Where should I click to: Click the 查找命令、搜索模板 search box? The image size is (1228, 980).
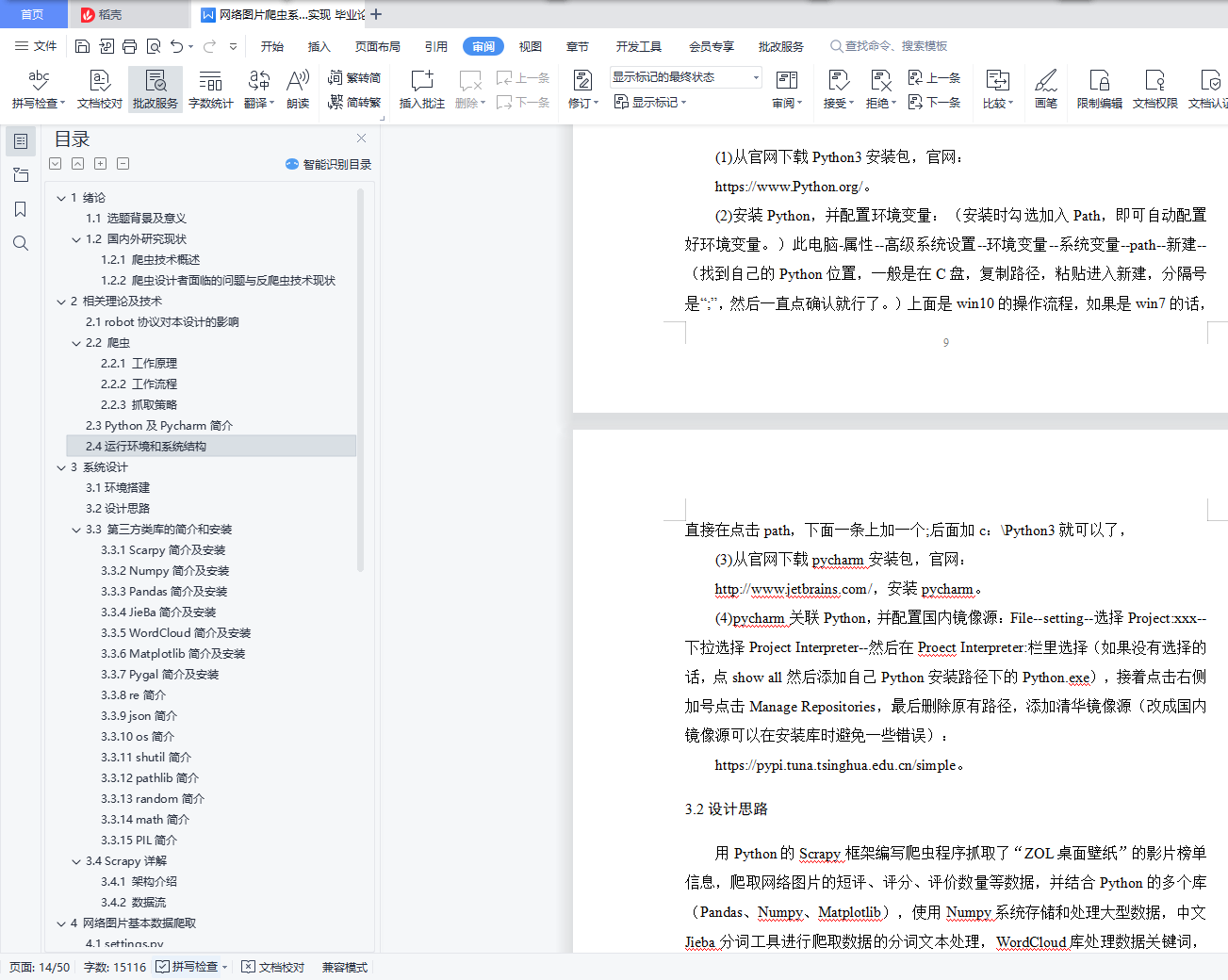(889, 46)
